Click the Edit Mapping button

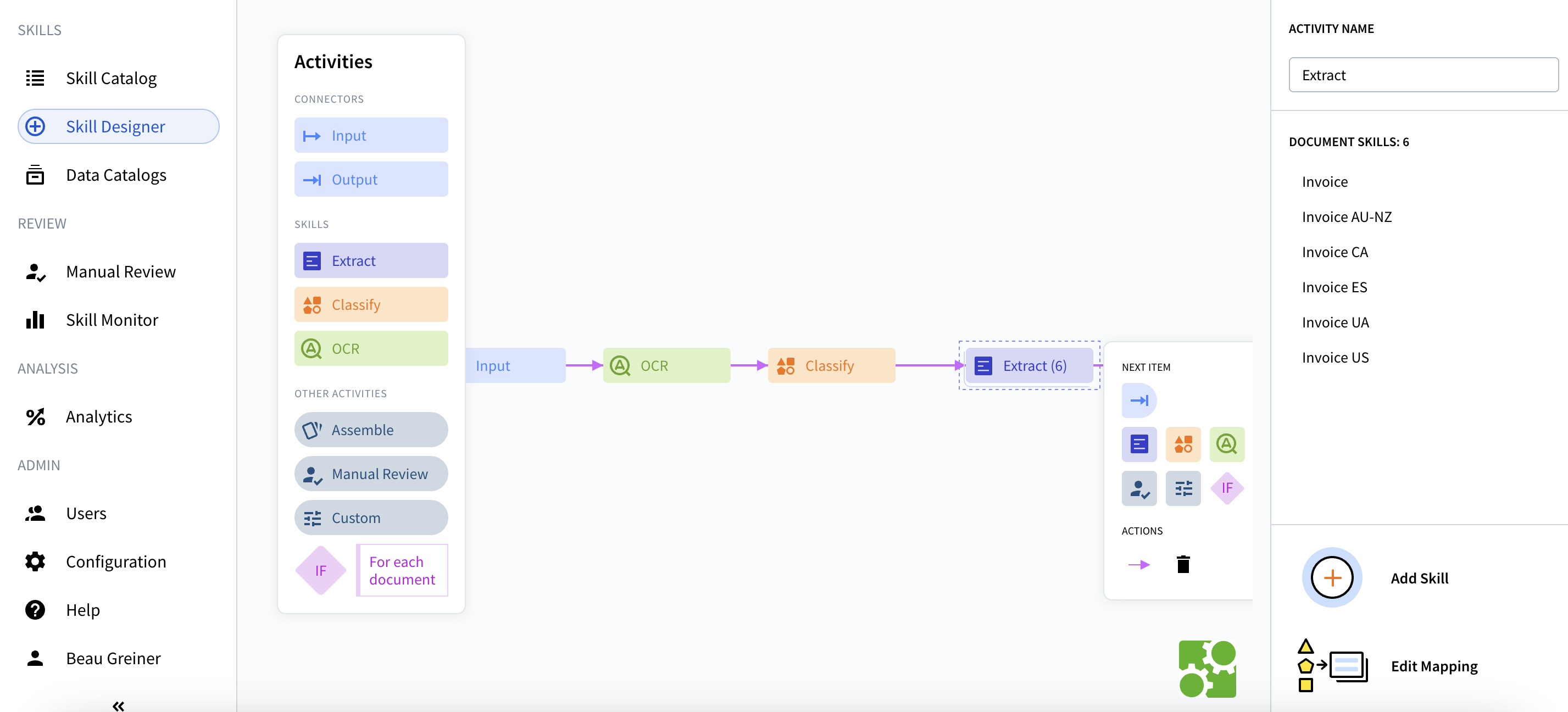tap(1433, 666)
